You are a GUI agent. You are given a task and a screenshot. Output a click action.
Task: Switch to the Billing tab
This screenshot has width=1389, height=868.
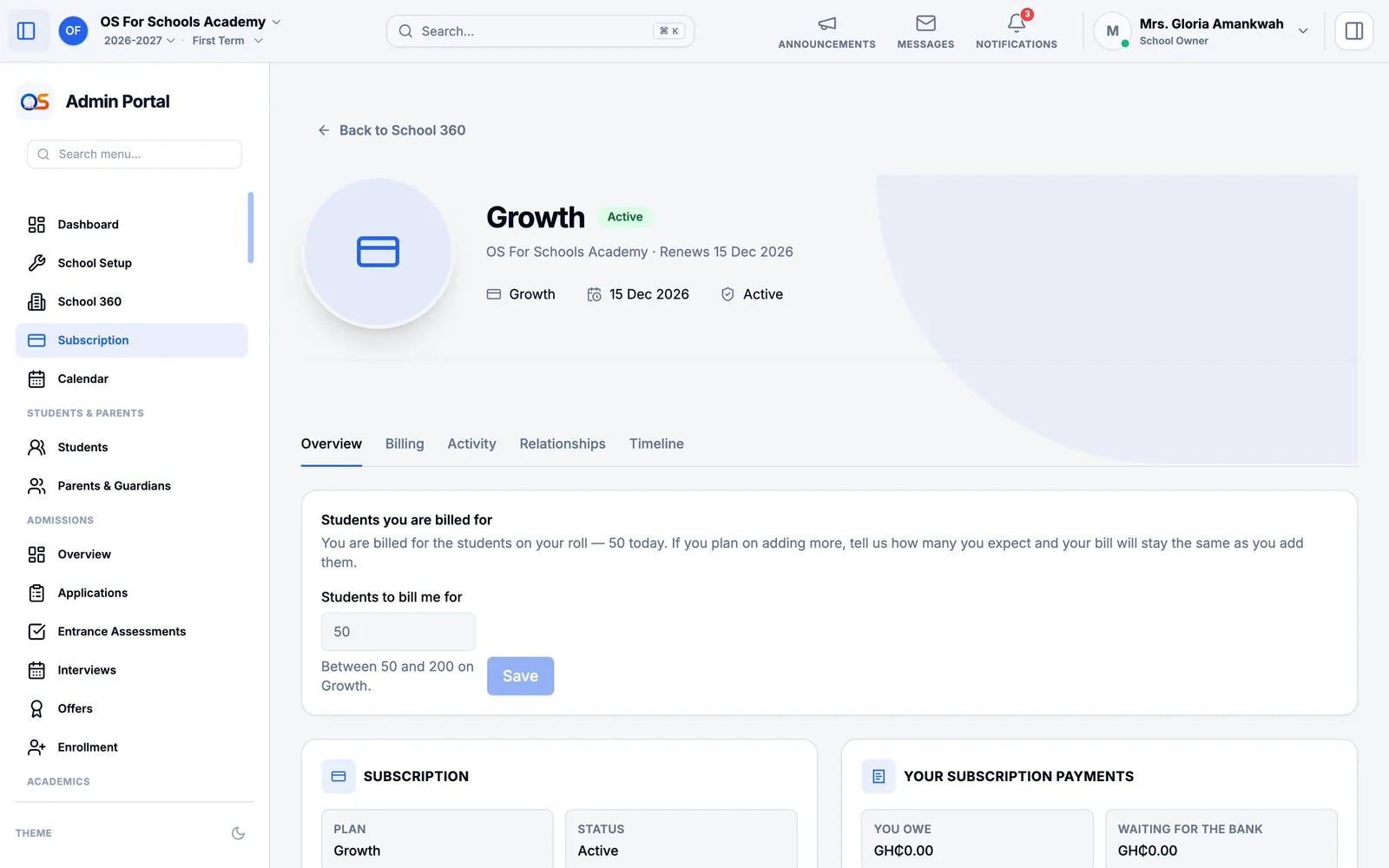point(405,444)
